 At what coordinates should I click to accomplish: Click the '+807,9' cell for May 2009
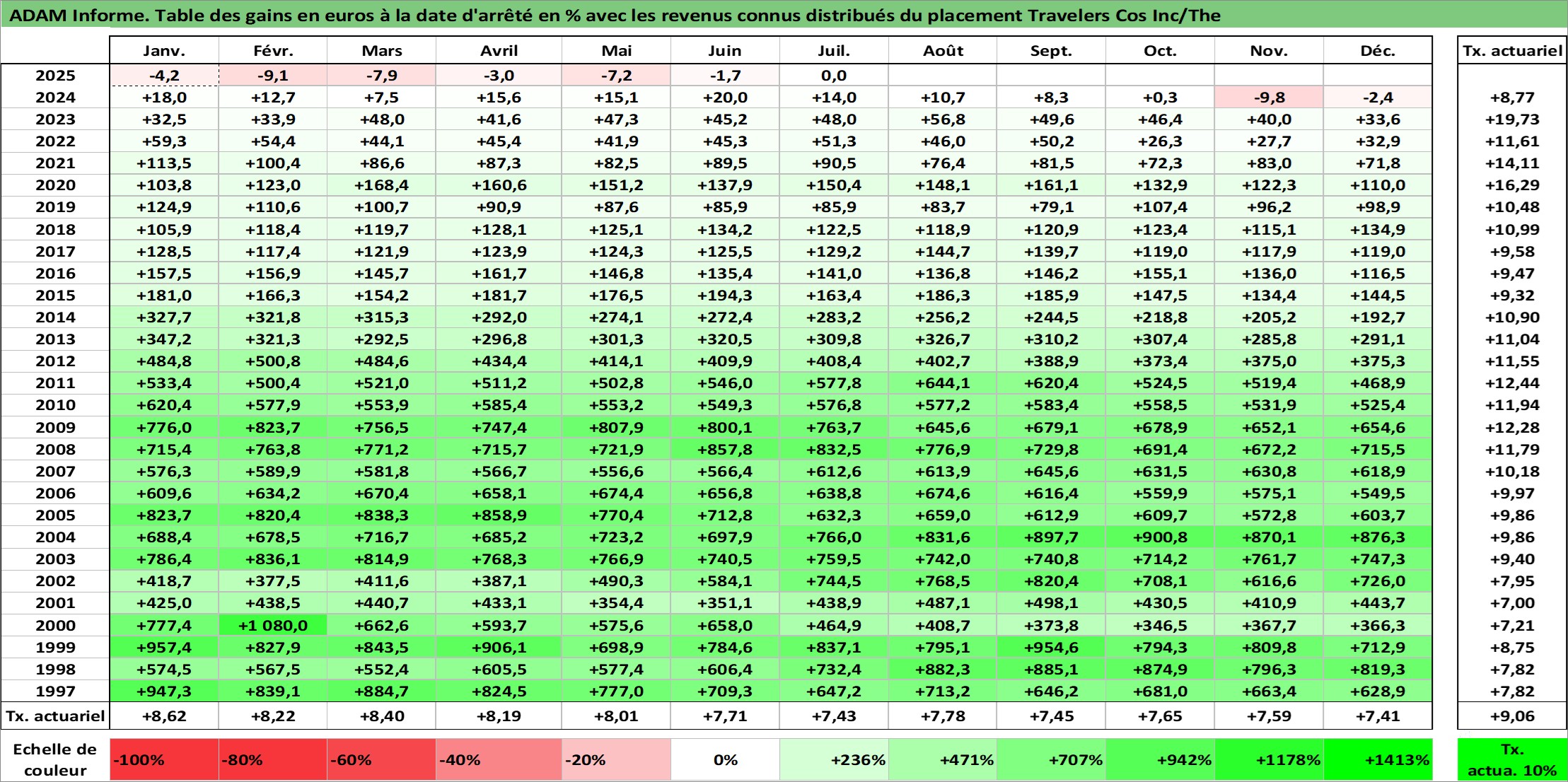click(616, 428)
